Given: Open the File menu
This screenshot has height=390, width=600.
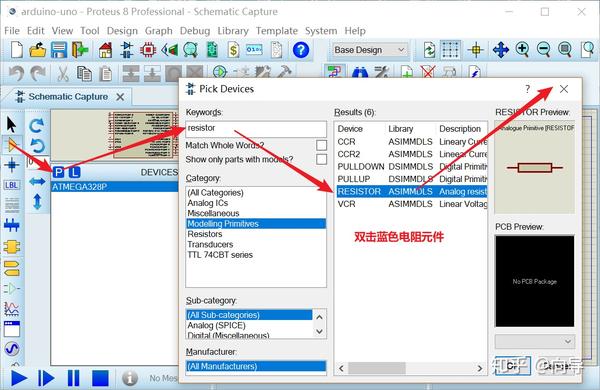Looking at the screenshot, I should tap(12, 31).
